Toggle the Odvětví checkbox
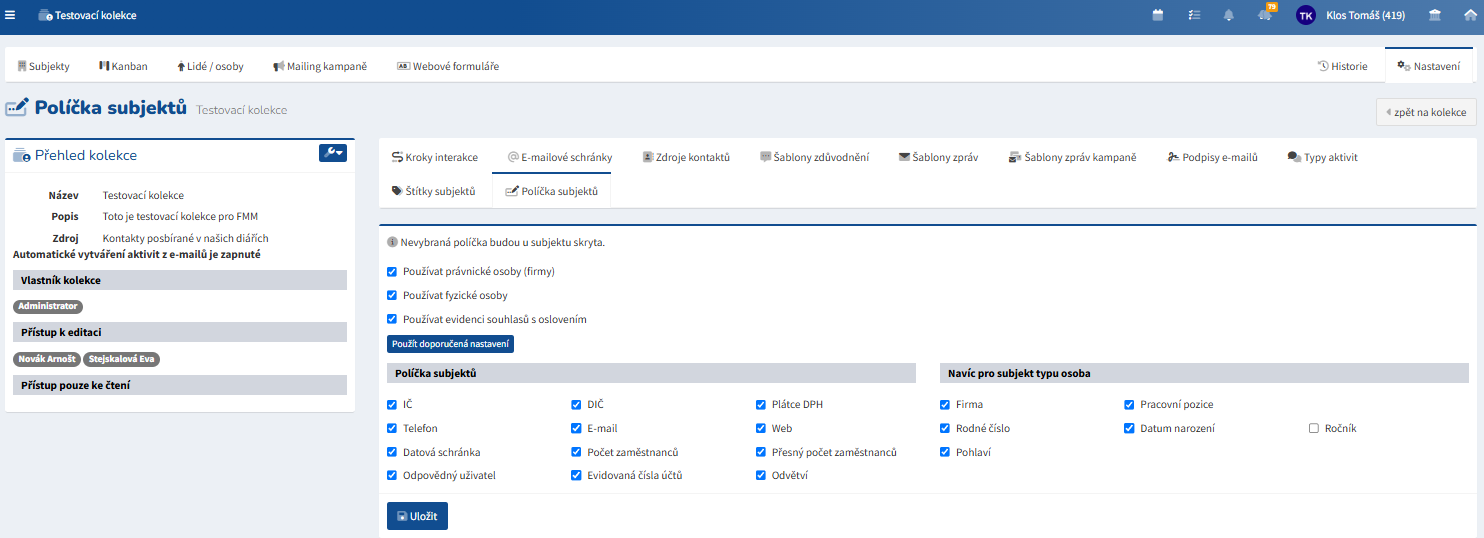This screenshot has height=538, width=1484. [761, 475]
